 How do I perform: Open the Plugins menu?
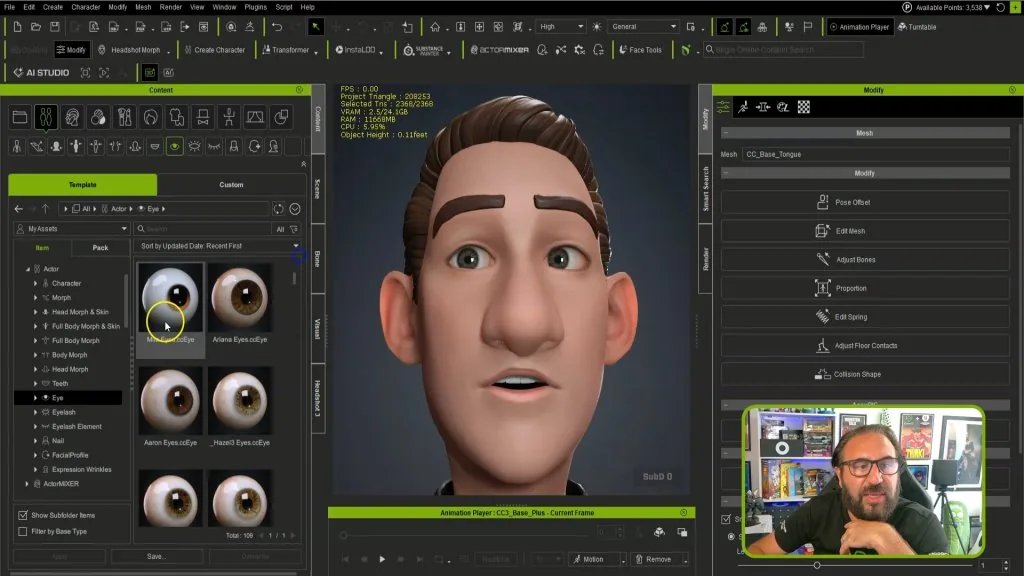point(255,7)
